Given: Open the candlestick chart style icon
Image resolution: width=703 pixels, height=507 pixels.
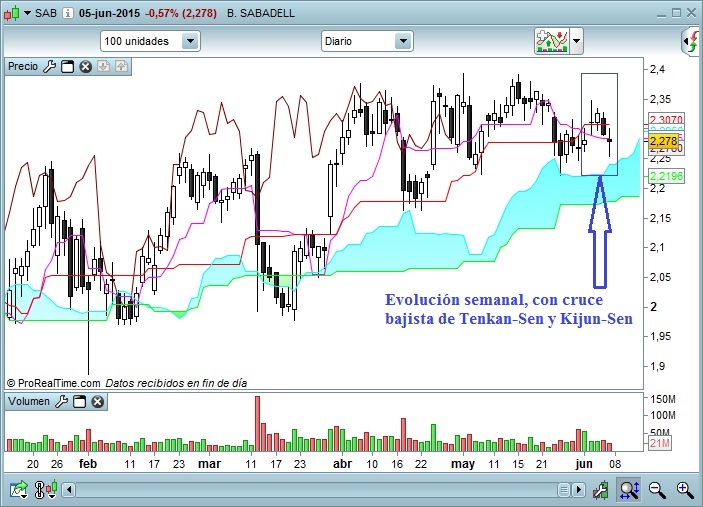Looking at the screenshot, I should tap(13, 13).
